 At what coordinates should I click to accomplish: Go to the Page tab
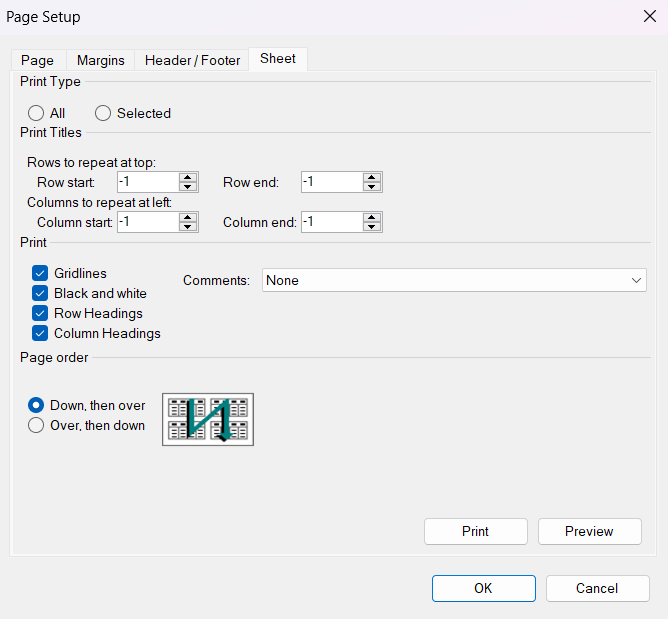click(x=38, y=60)
